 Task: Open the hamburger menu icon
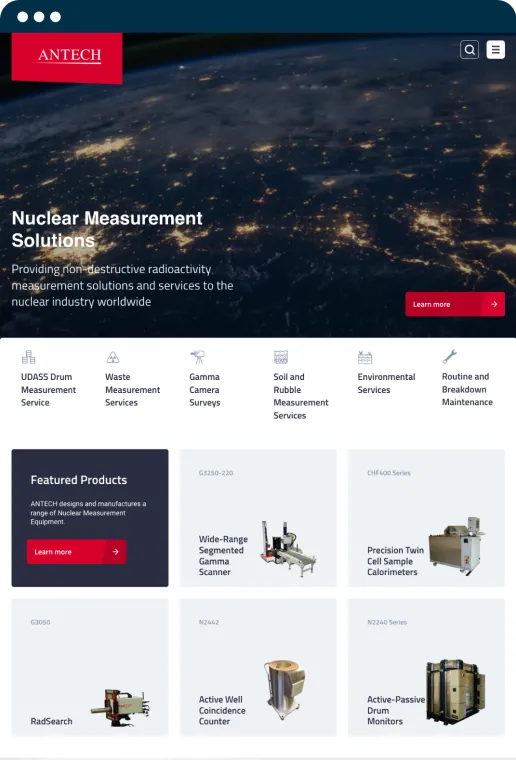coord(495,49)
